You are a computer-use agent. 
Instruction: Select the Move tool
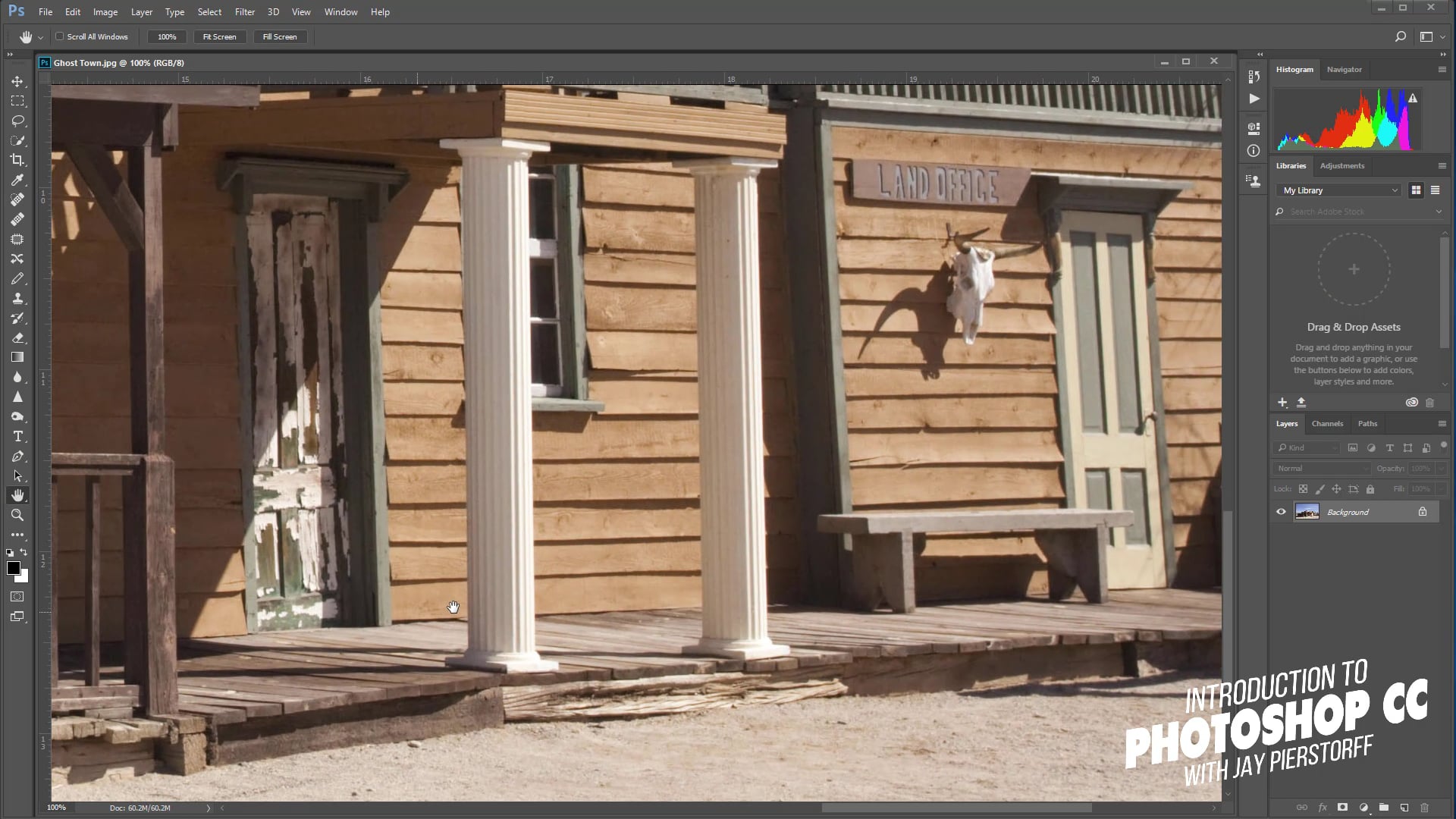point(17,81)
